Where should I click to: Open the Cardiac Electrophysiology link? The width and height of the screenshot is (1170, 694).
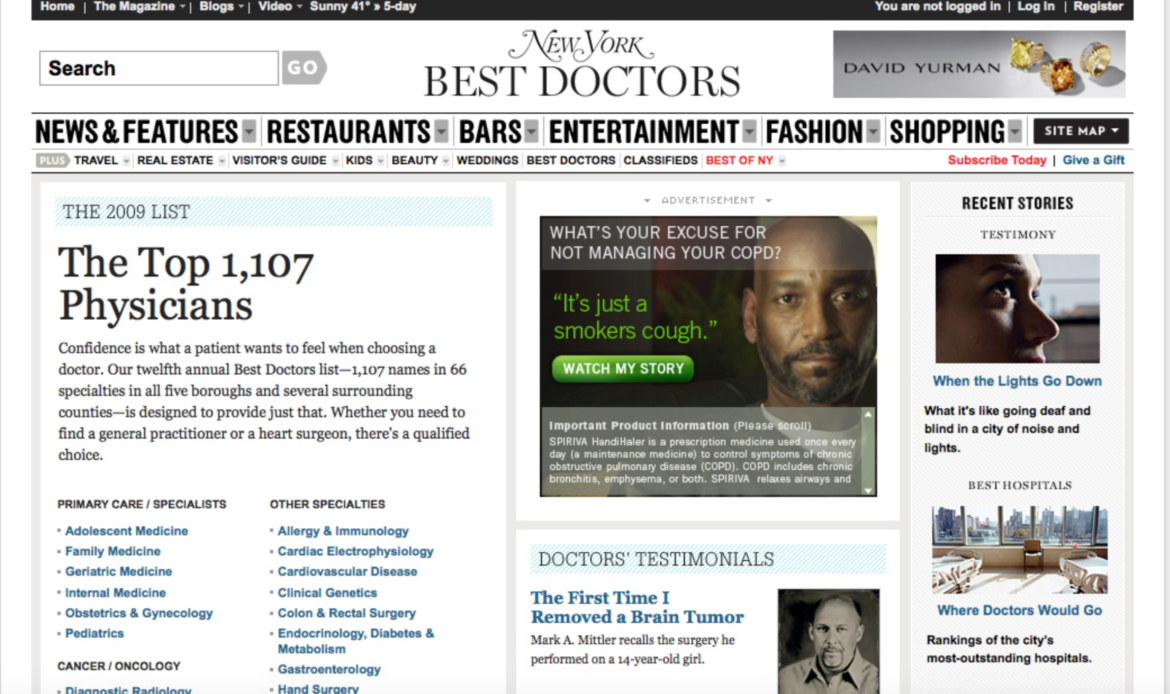[x=355, y=551]
